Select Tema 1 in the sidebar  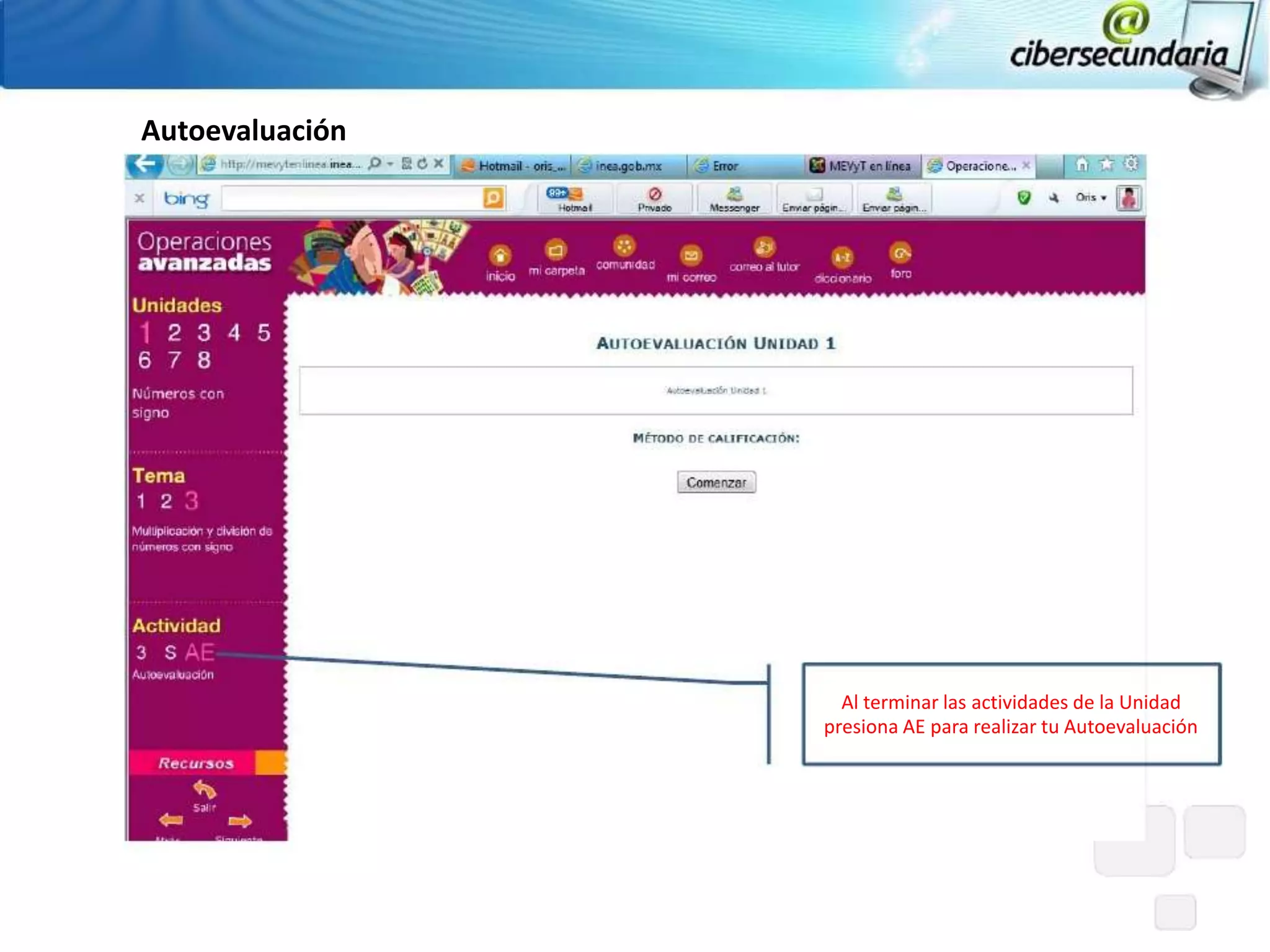[x=141, y=501]
